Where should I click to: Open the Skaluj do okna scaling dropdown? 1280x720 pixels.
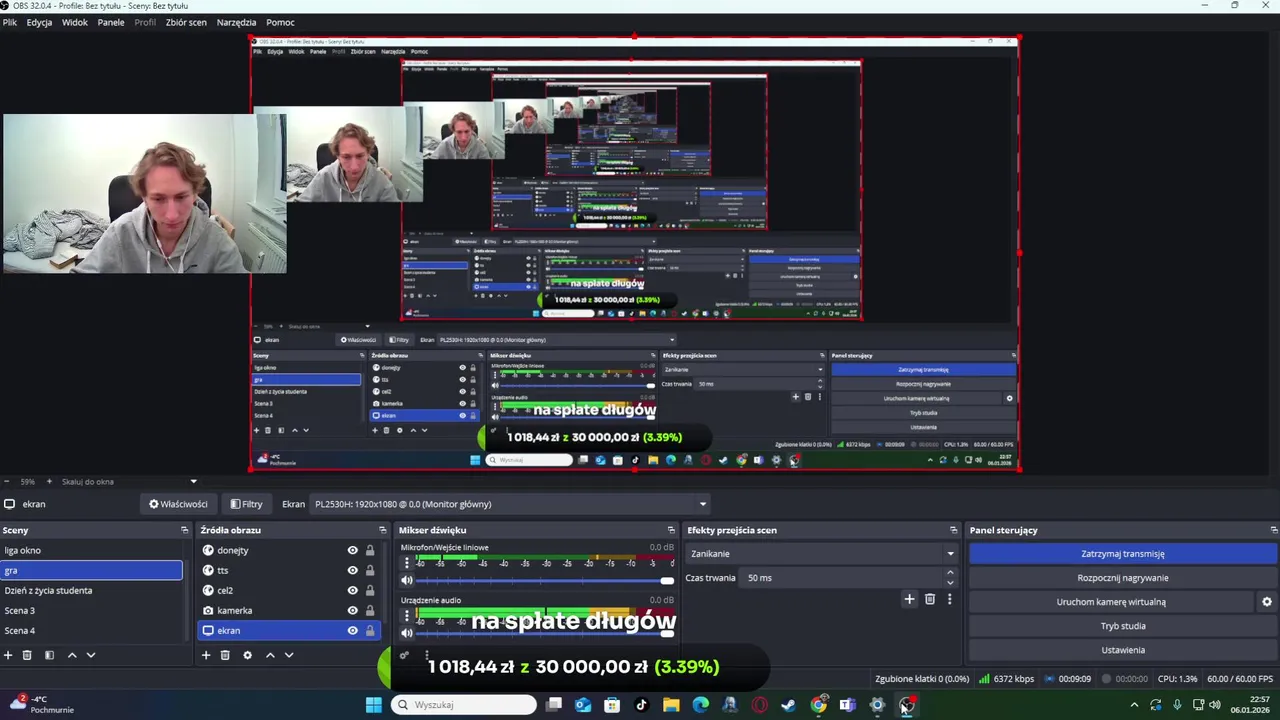click(x=130, y=482)
